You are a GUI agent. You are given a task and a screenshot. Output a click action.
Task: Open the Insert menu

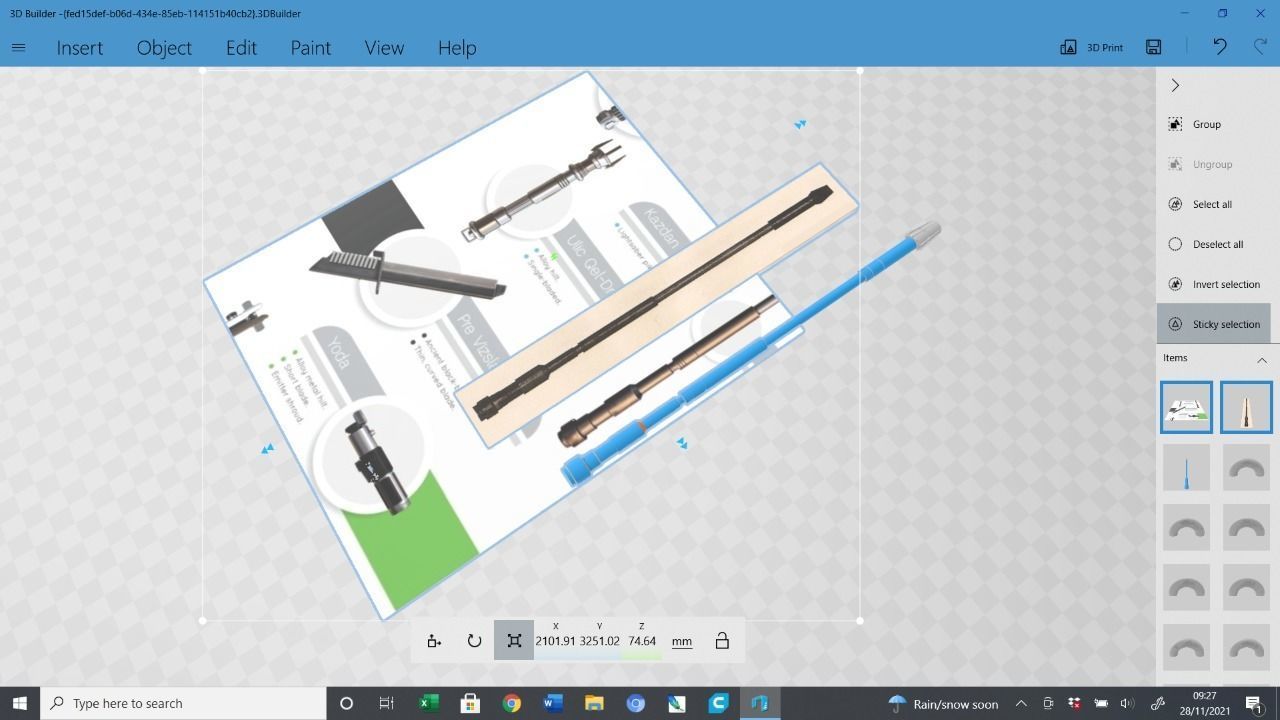pos(80,48)
